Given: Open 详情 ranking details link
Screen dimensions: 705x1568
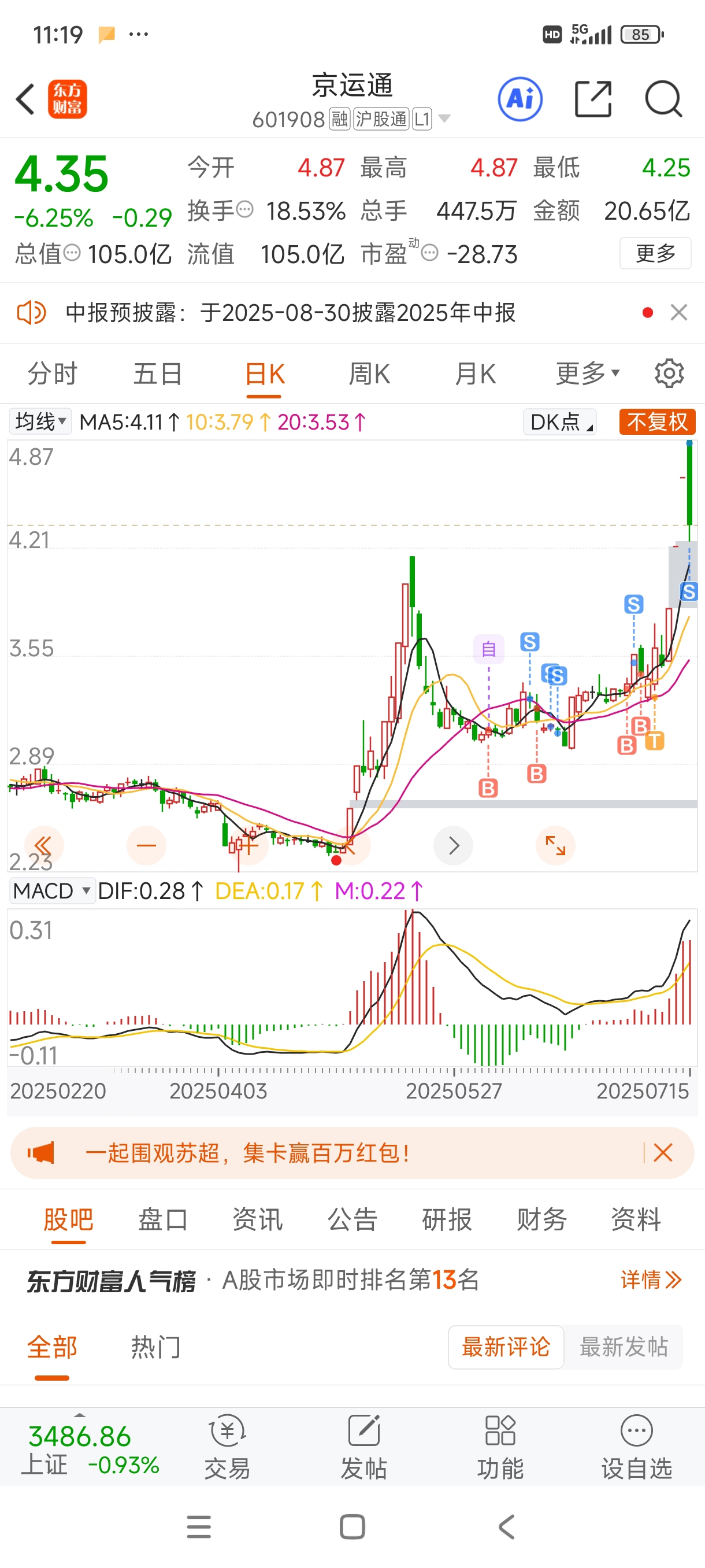Looking at the screenshot, I should tap(651, 1280).
